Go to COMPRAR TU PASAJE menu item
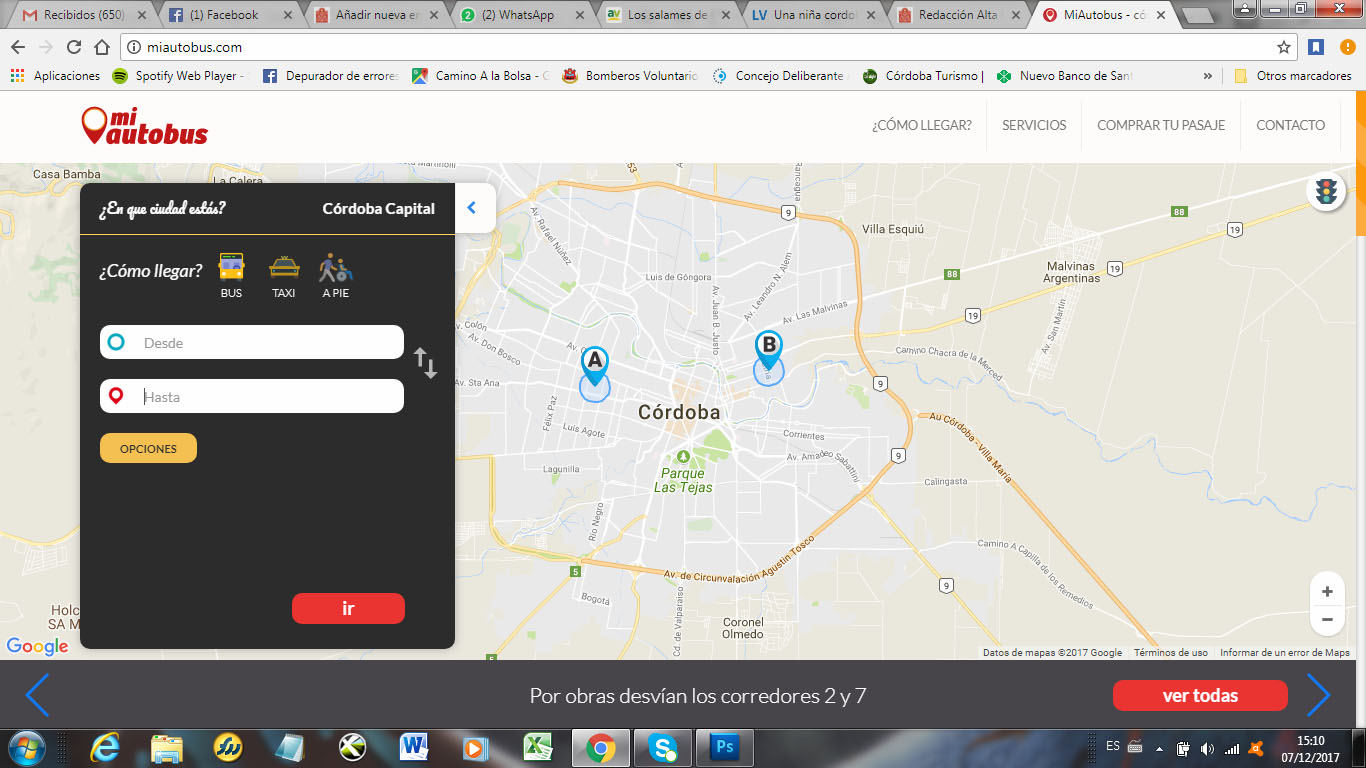This screenshot has height=768, width=1366. (1161, 125)
